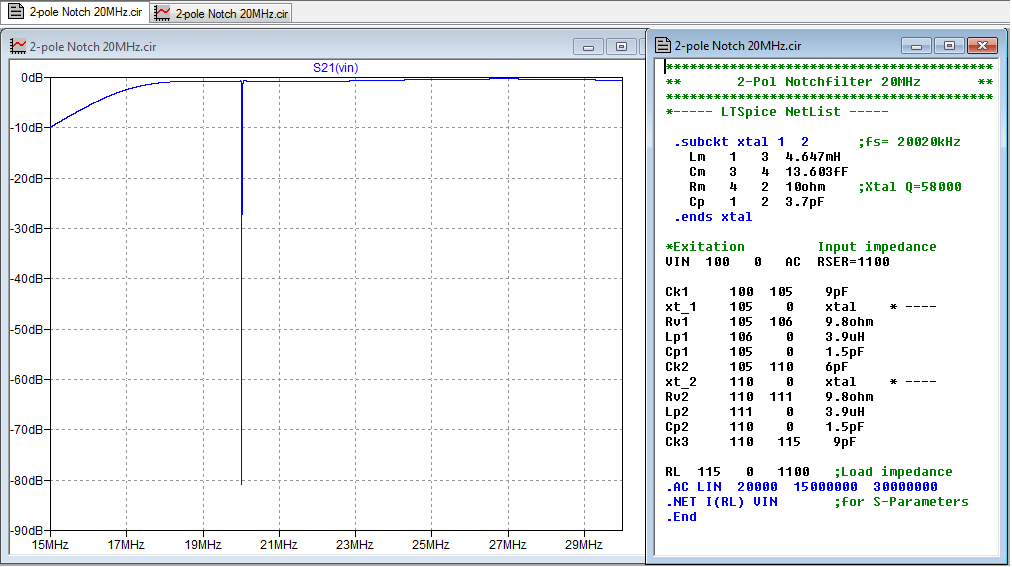Click the waveform icon in second tab
The image size is (1012, 567).
pyautogui.click(x=162, y=14)
